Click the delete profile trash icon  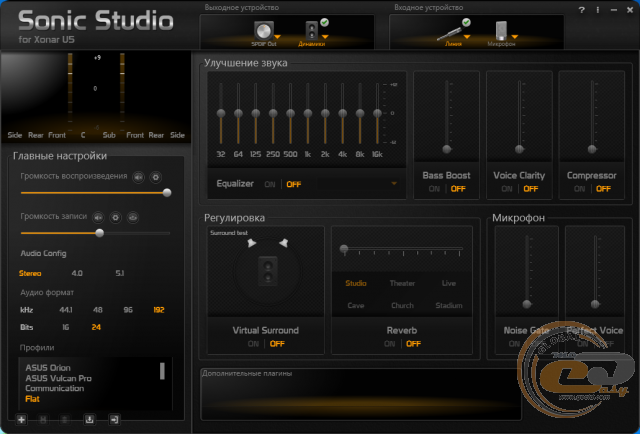point(64,419)
